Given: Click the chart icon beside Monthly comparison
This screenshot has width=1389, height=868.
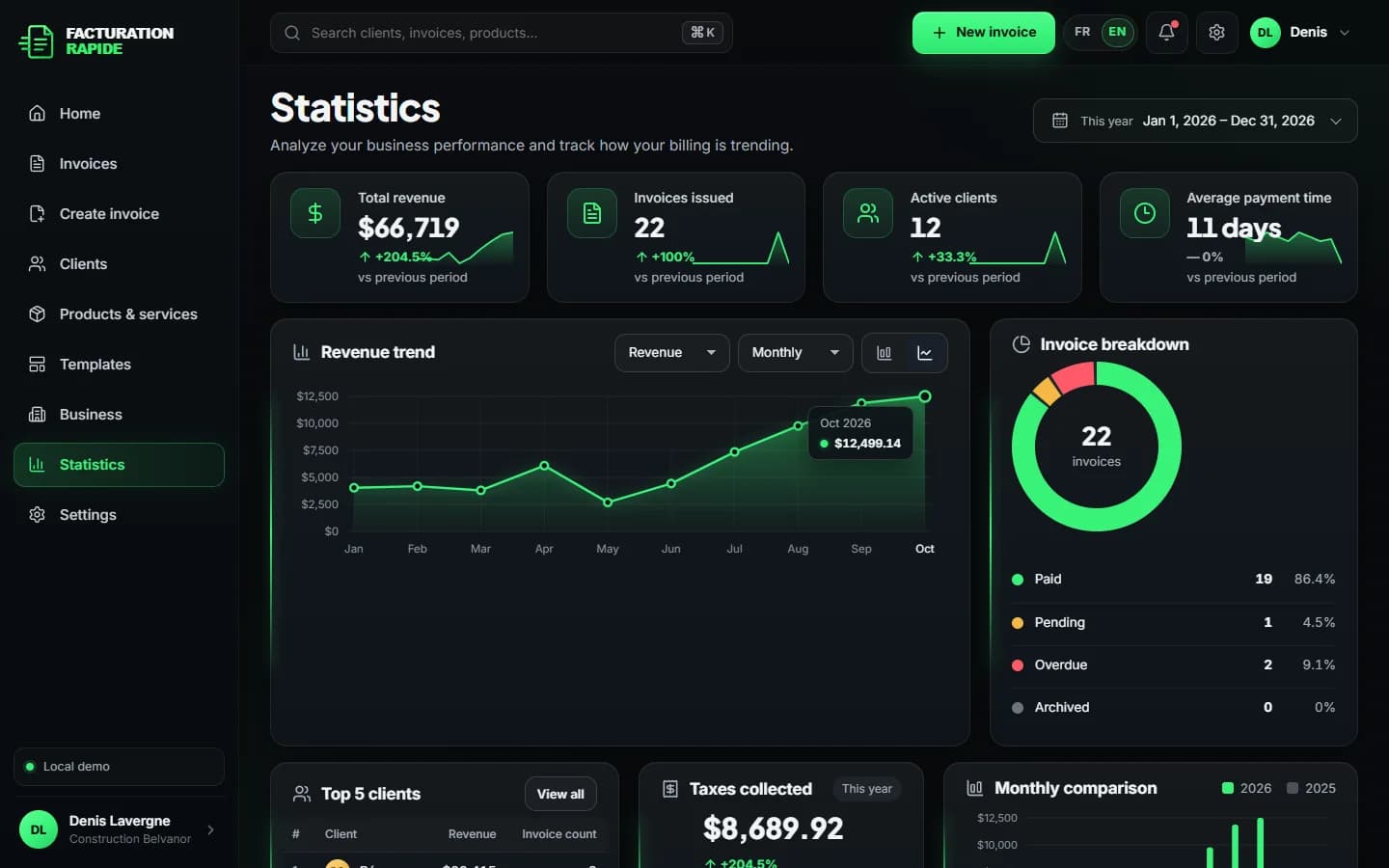Looking at the screenshot, I should (x=975, y=788).
